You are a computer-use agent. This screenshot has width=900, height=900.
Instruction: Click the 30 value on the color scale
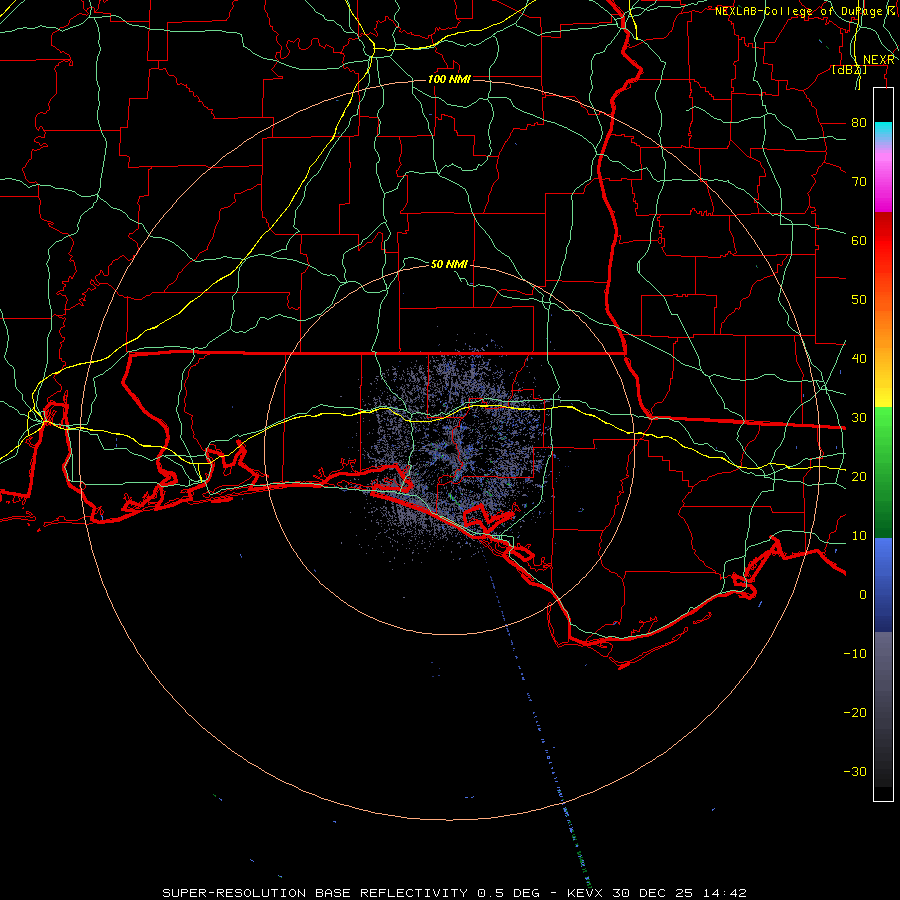(859, 417)
